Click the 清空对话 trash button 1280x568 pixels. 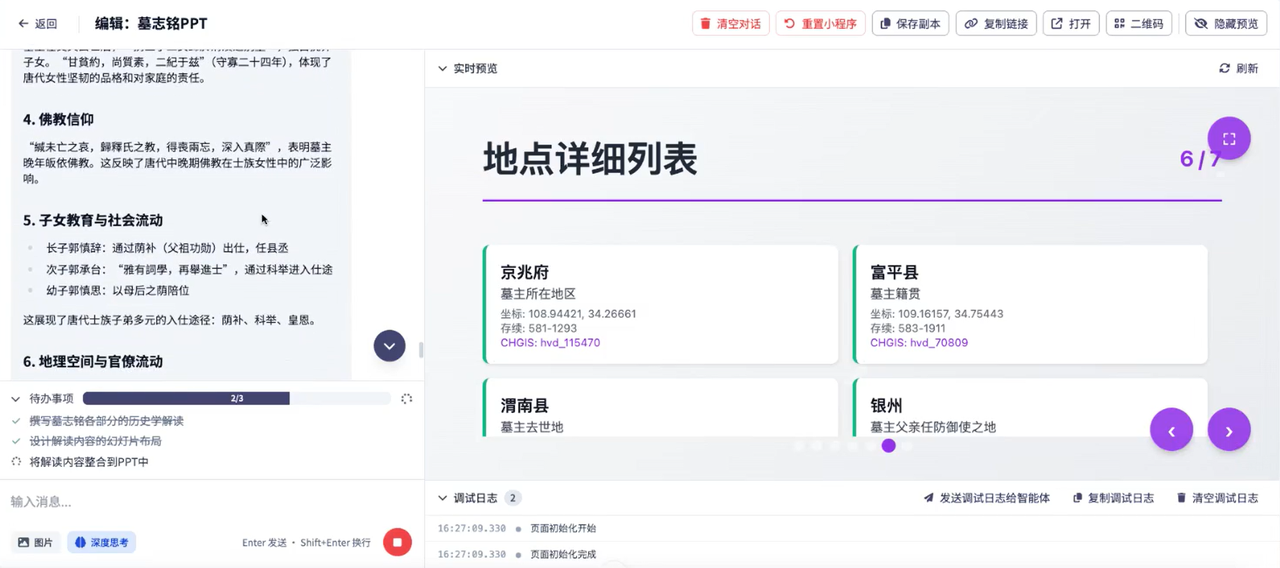[730, 24]
